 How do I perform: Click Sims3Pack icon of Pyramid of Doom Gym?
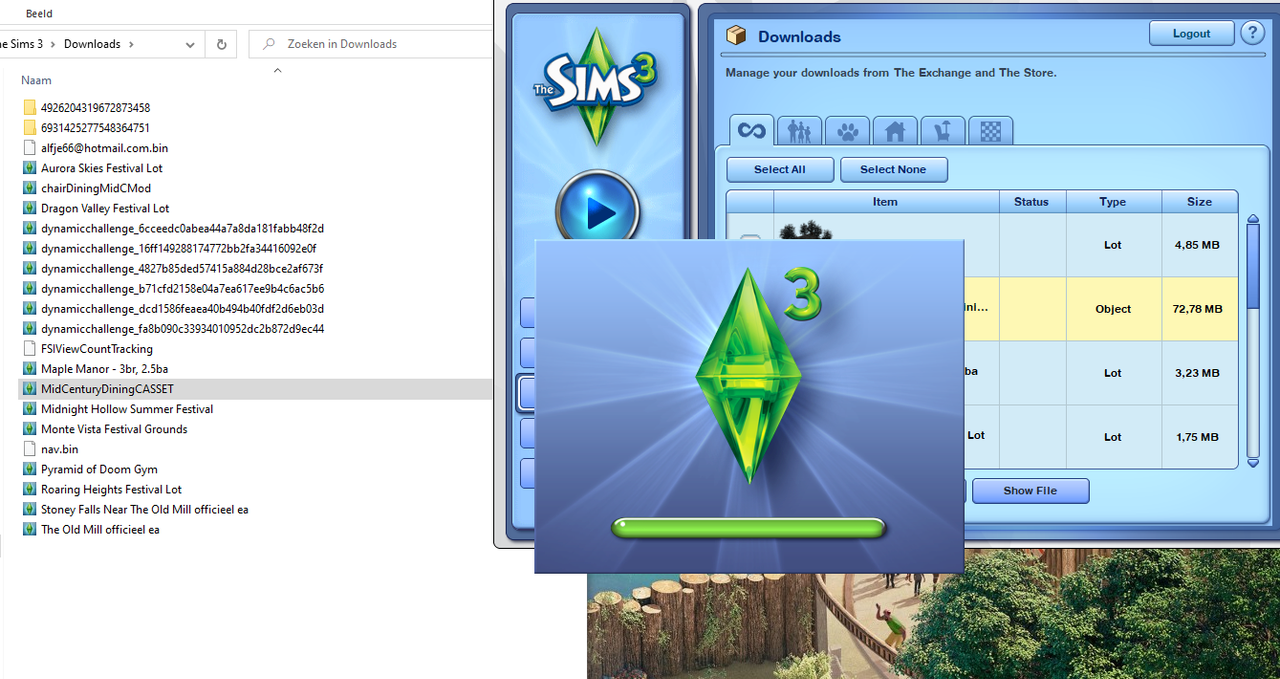pyautogui.click(x=29, y=469)
